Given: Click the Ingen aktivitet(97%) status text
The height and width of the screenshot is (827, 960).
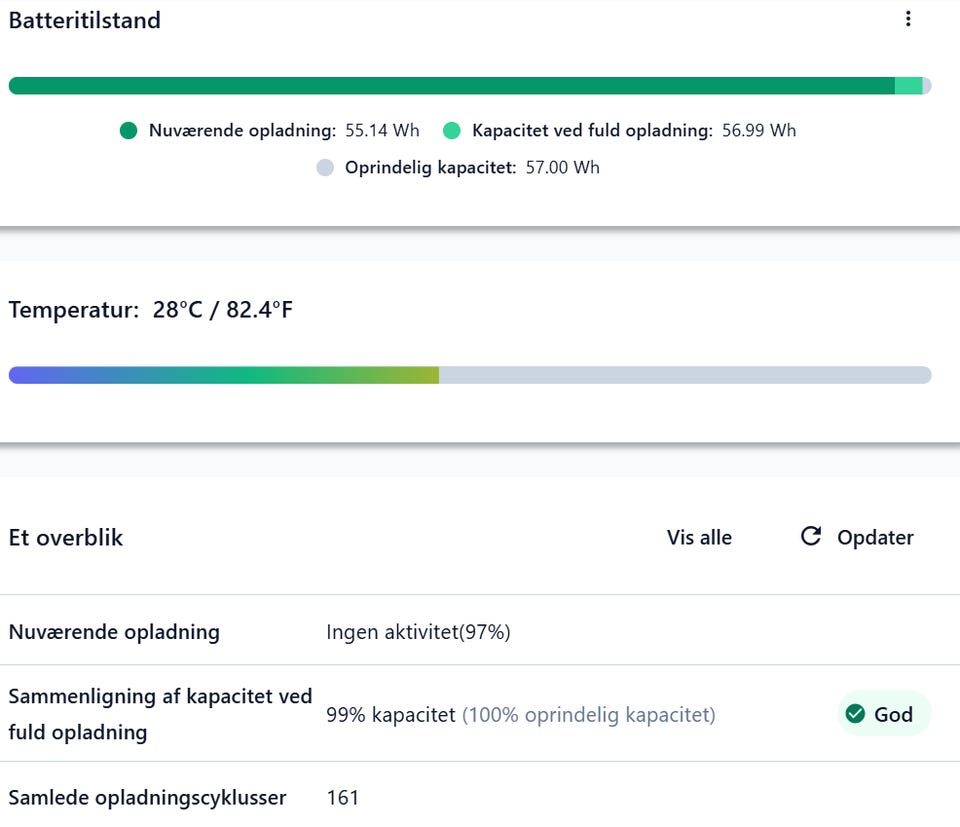Looking at the screenshot, I should click(x=418, y=632).
